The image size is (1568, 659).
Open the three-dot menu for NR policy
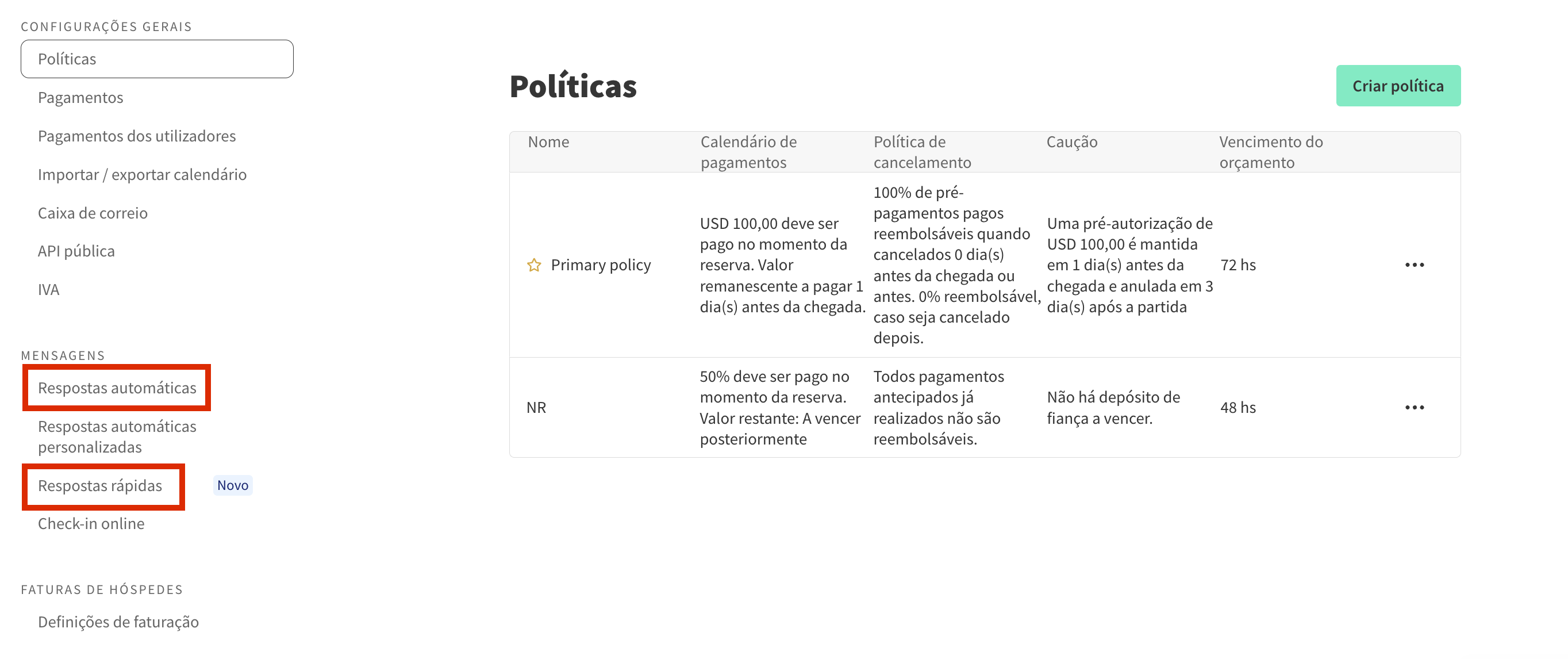(x=1414, y=408)
